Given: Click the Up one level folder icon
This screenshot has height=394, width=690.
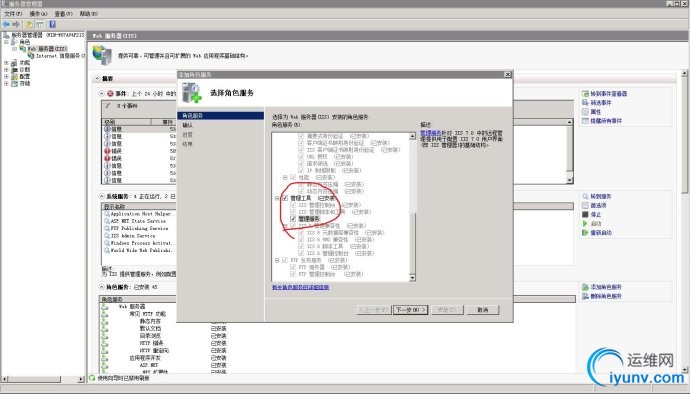Looking at the screenshot, I should point(29,24).
